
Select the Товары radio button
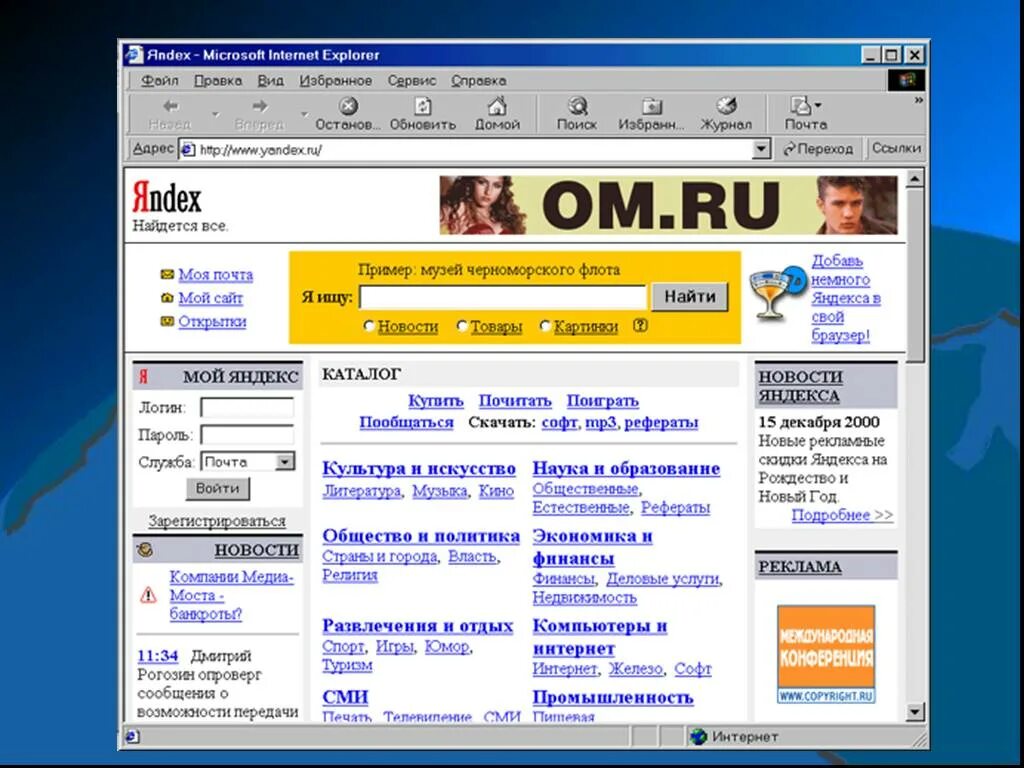click(462, 325)
